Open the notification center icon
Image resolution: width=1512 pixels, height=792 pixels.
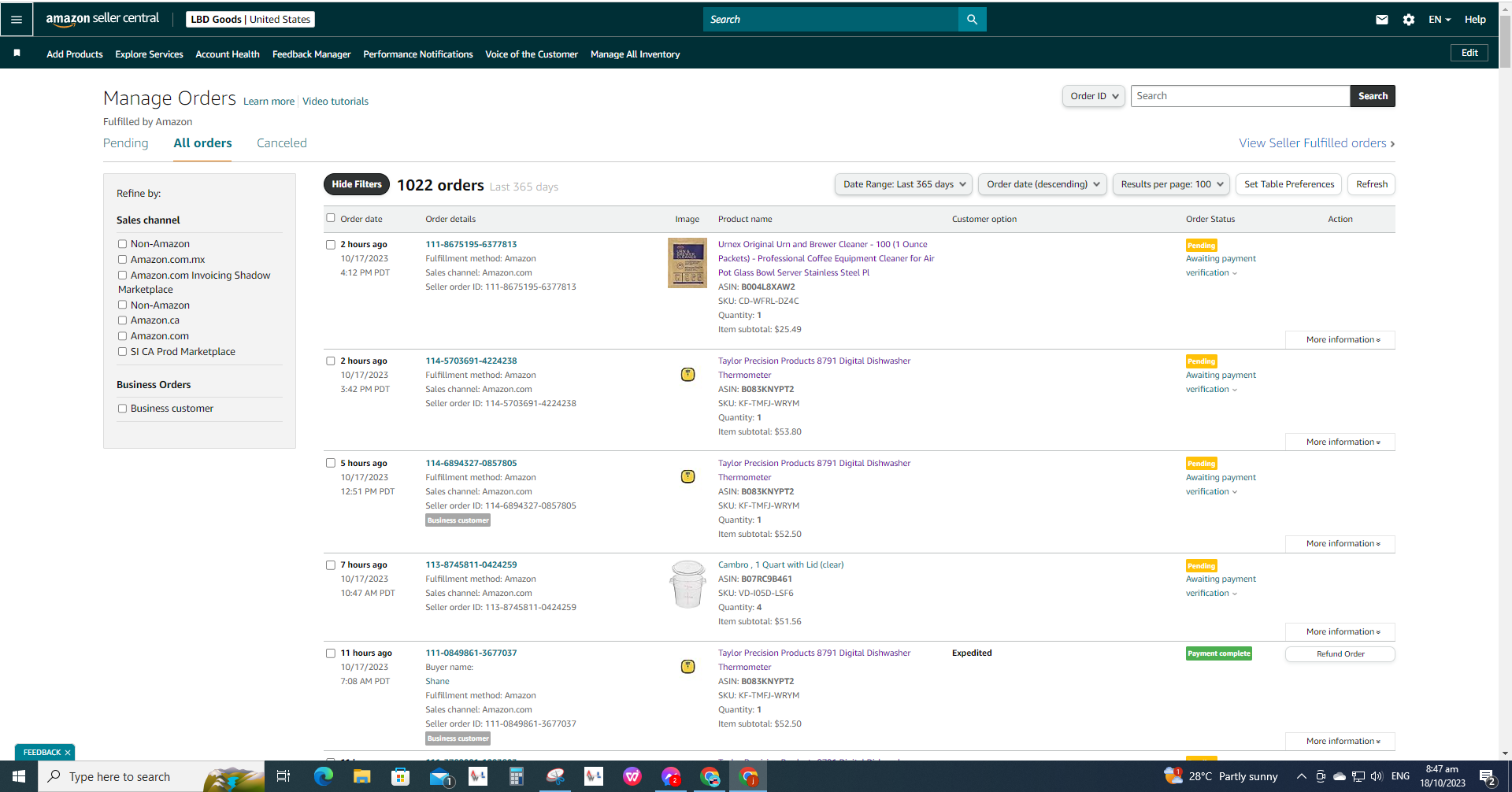point(1487,777)
